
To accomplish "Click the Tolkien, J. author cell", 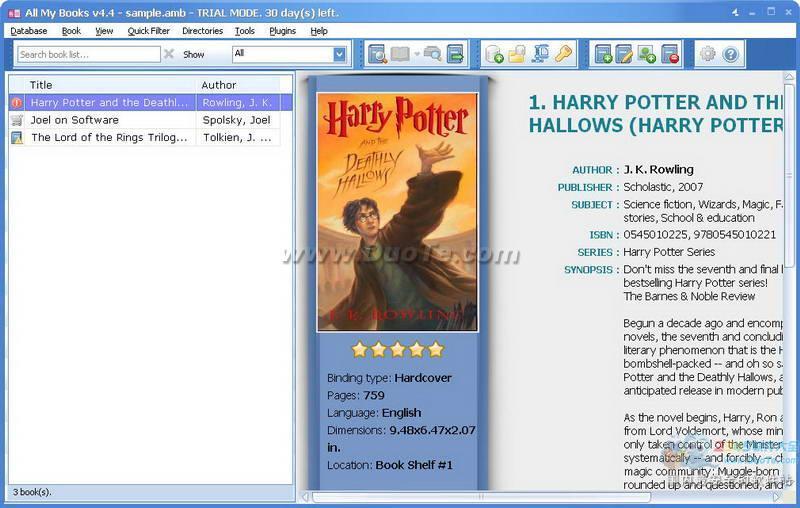I will tap(238, 137).
